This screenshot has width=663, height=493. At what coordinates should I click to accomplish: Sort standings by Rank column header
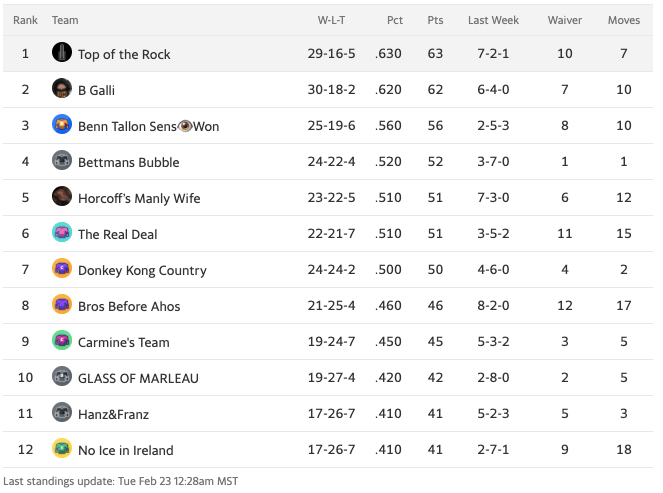pos(25,20)
